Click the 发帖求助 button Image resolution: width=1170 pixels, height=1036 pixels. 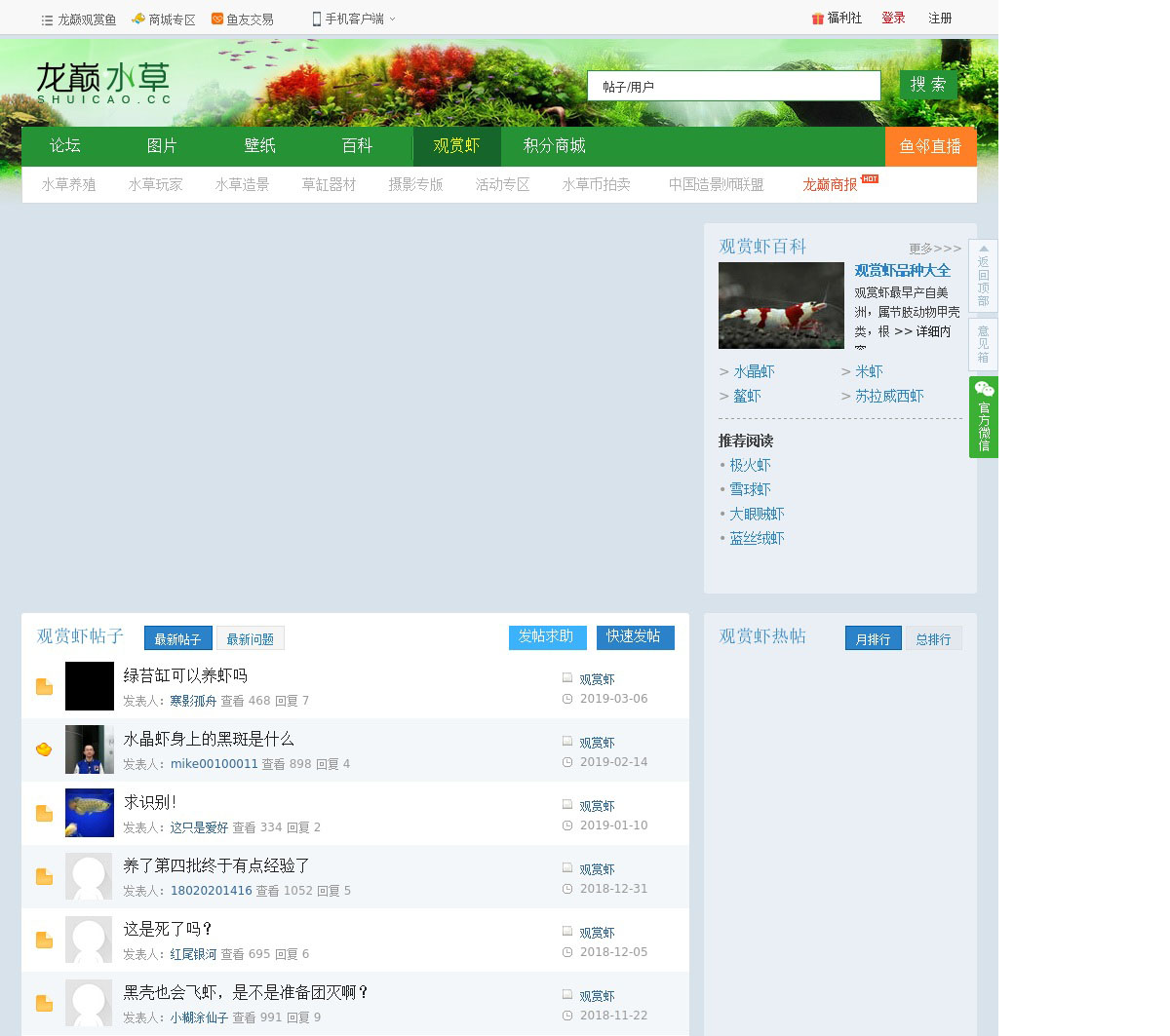tap(547, 637)
